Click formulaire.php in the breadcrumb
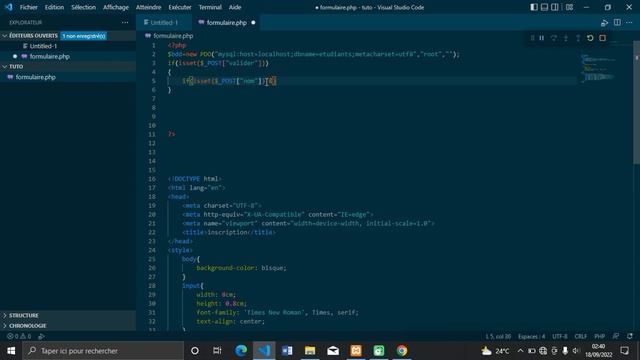Screen dimensions: 640x360 point(173,36)
